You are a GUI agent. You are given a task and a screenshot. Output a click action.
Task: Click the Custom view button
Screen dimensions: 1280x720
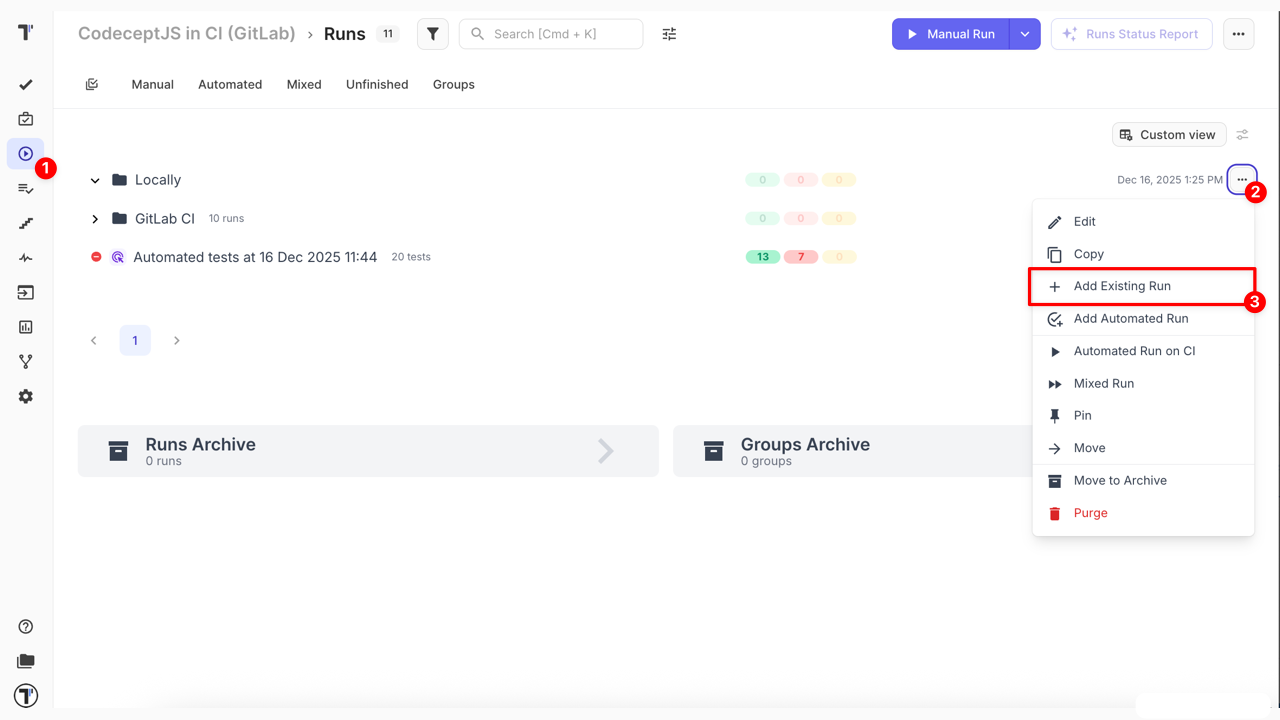[1168, 135]
